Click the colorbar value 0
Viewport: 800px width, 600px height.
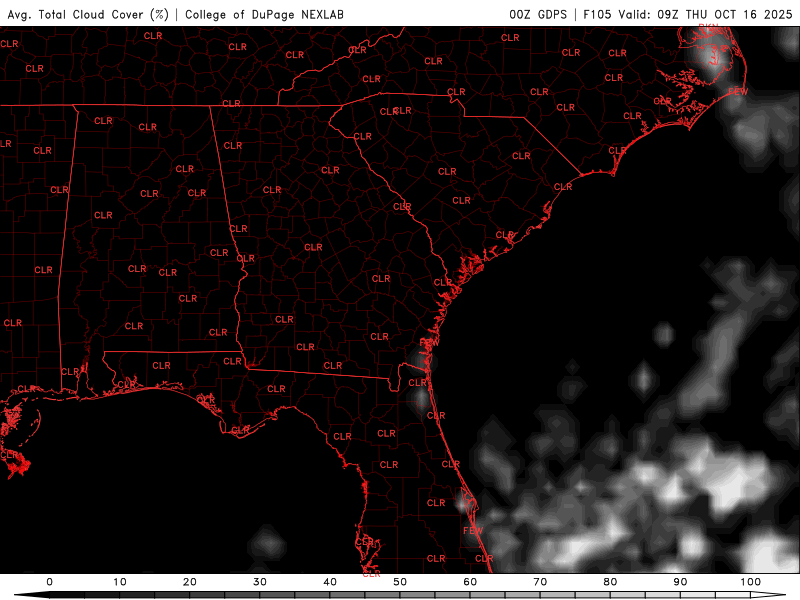pos(49,582)
